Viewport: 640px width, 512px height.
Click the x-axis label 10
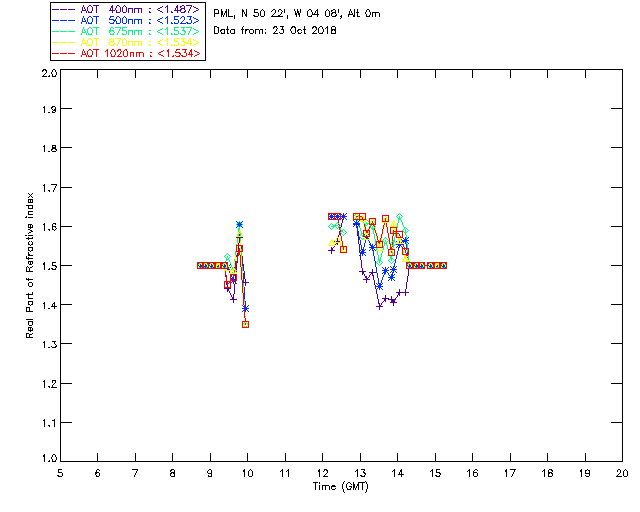(x=247, y=473)
